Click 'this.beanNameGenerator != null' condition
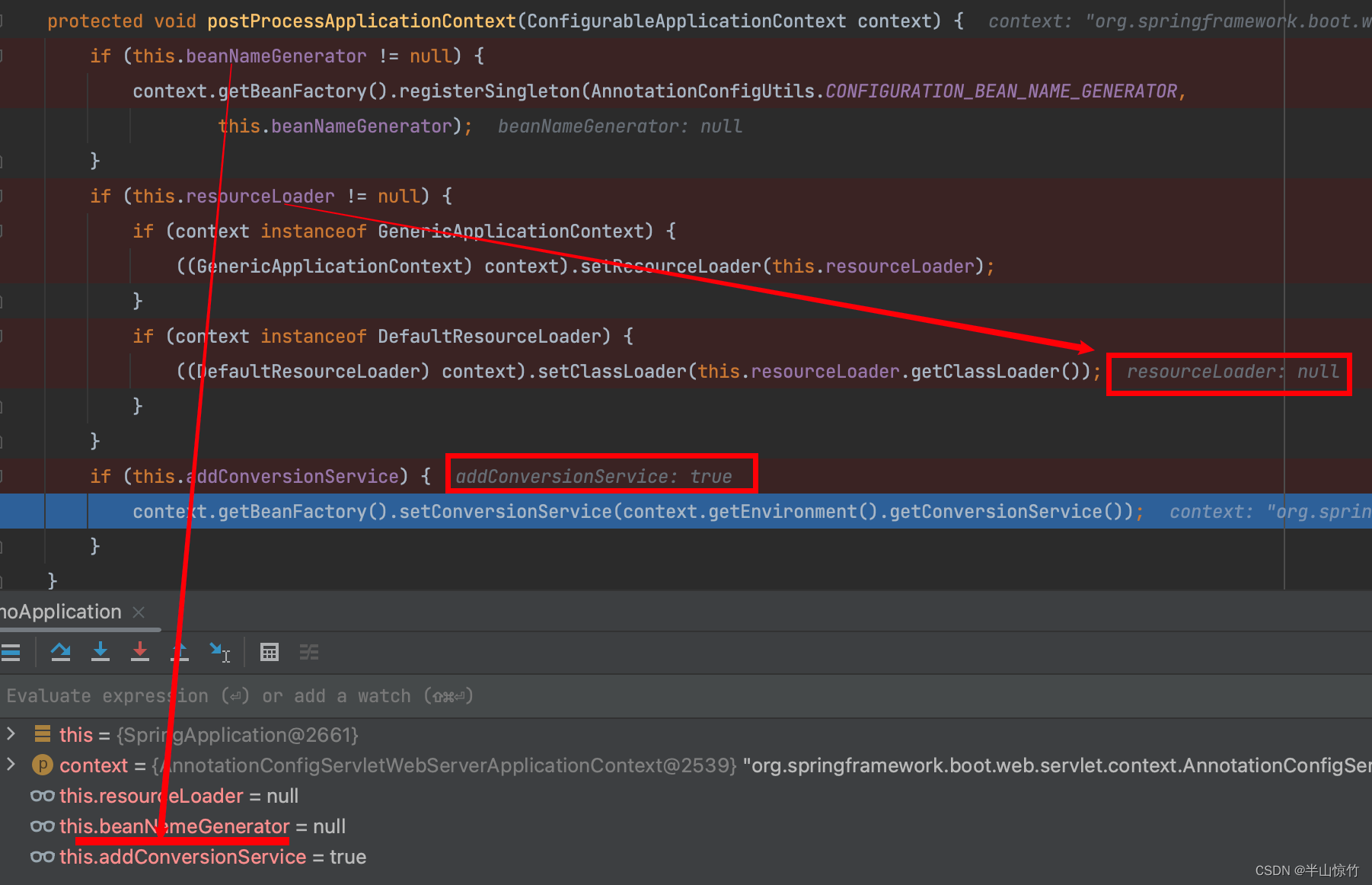Image resolution: width=1372 pixels, height=885 pixels. [292, 56]
